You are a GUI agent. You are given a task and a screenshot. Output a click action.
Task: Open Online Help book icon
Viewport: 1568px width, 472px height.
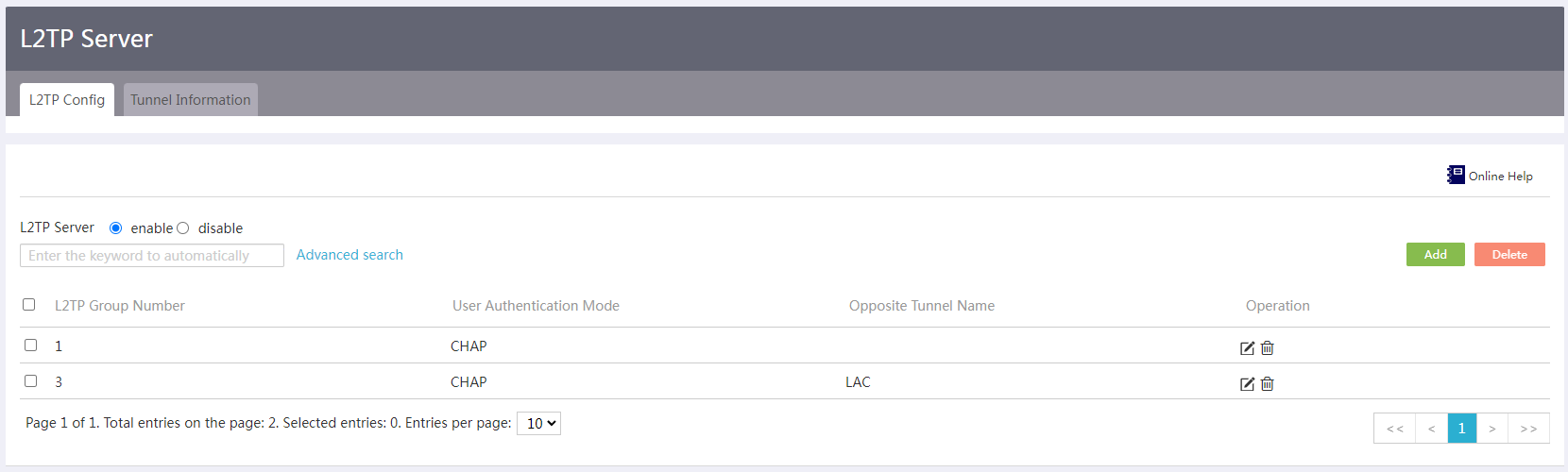click(1456, 175)
